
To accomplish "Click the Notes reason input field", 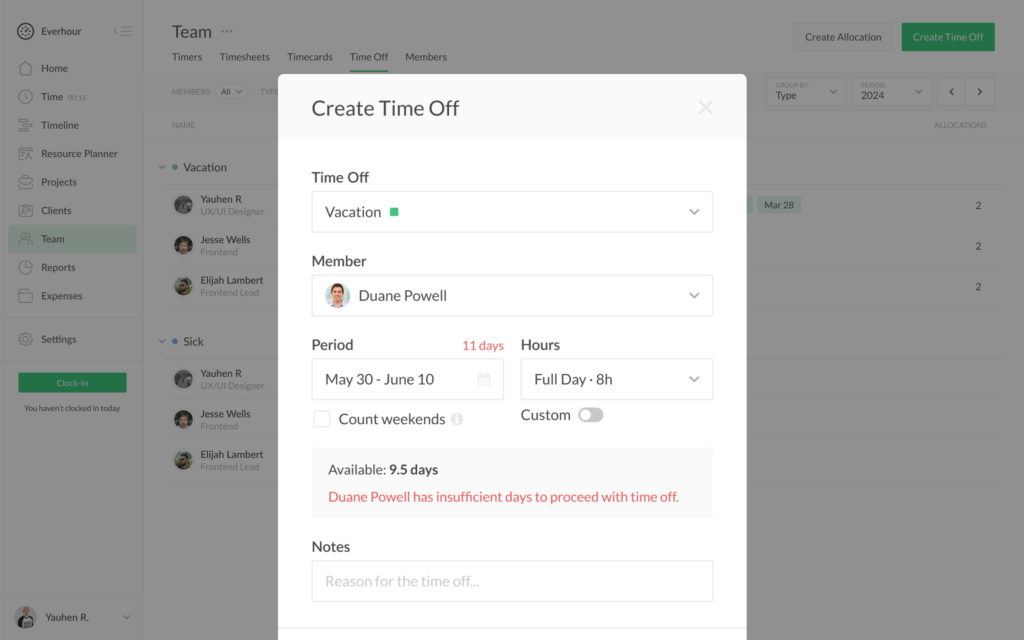I will 512,581.
